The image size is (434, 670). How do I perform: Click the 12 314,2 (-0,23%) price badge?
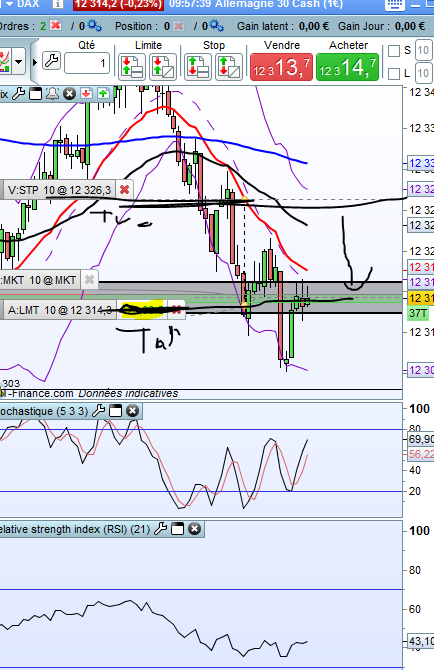pos(118,4)
